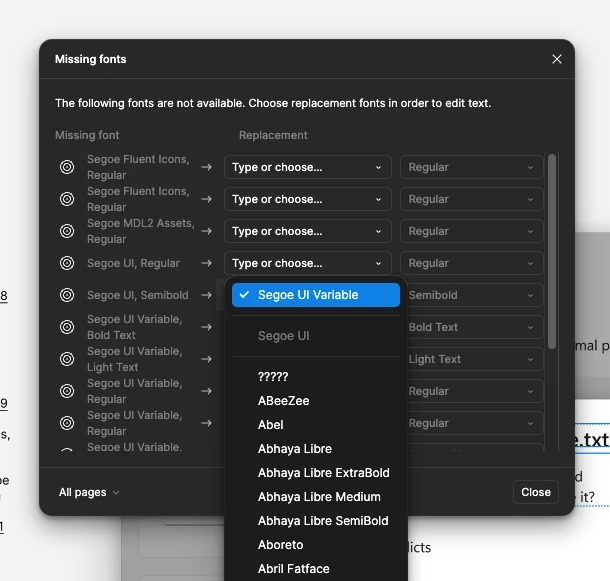Pick the ????? font entry
610x581 pixels.
[x=316, y=377]
